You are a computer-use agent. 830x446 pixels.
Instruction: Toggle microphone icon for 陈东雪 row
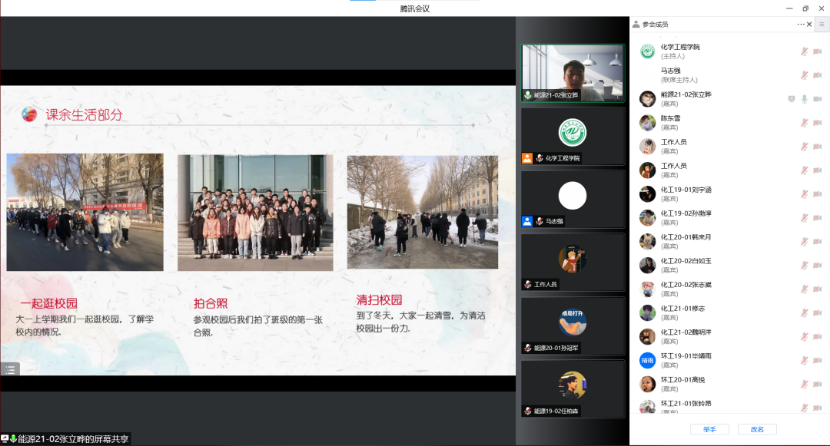[804, 123]
